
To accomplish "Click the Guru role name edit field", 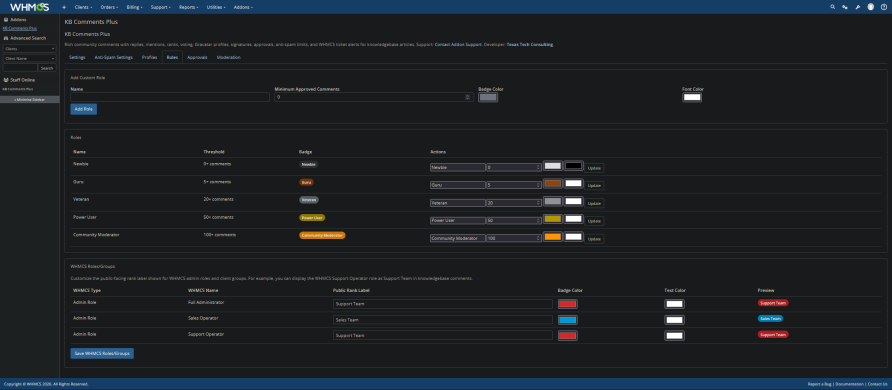I will click(x=458, y=185).
